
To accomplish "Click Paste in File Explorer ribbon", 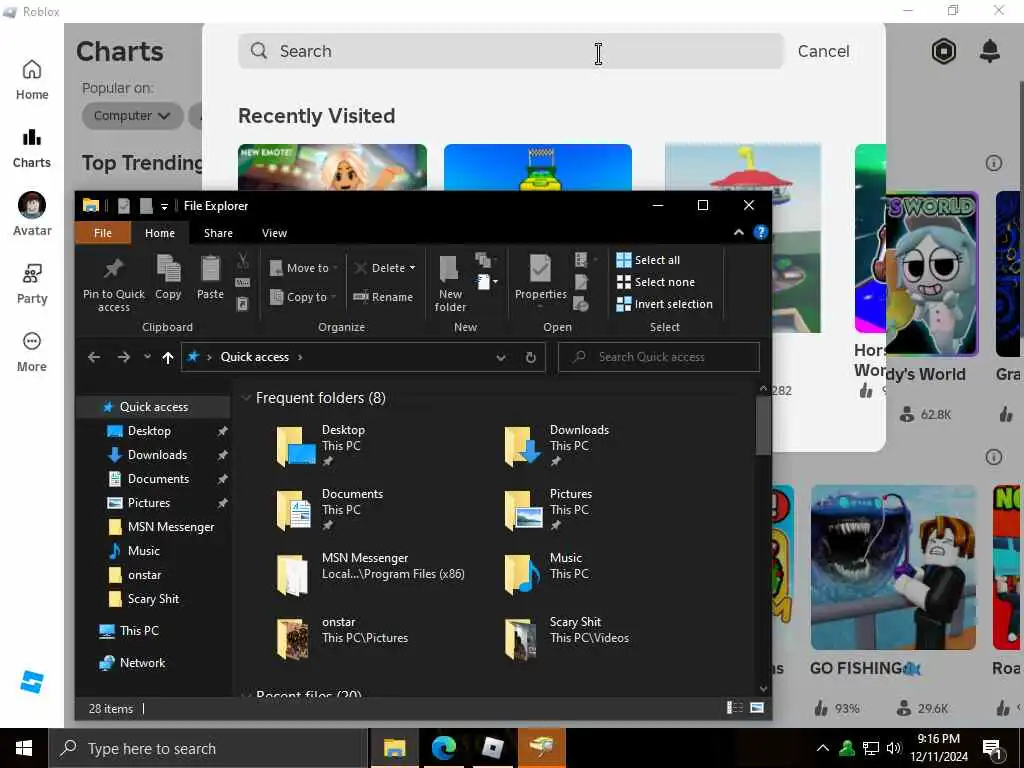I will click(x=210, y=277).
